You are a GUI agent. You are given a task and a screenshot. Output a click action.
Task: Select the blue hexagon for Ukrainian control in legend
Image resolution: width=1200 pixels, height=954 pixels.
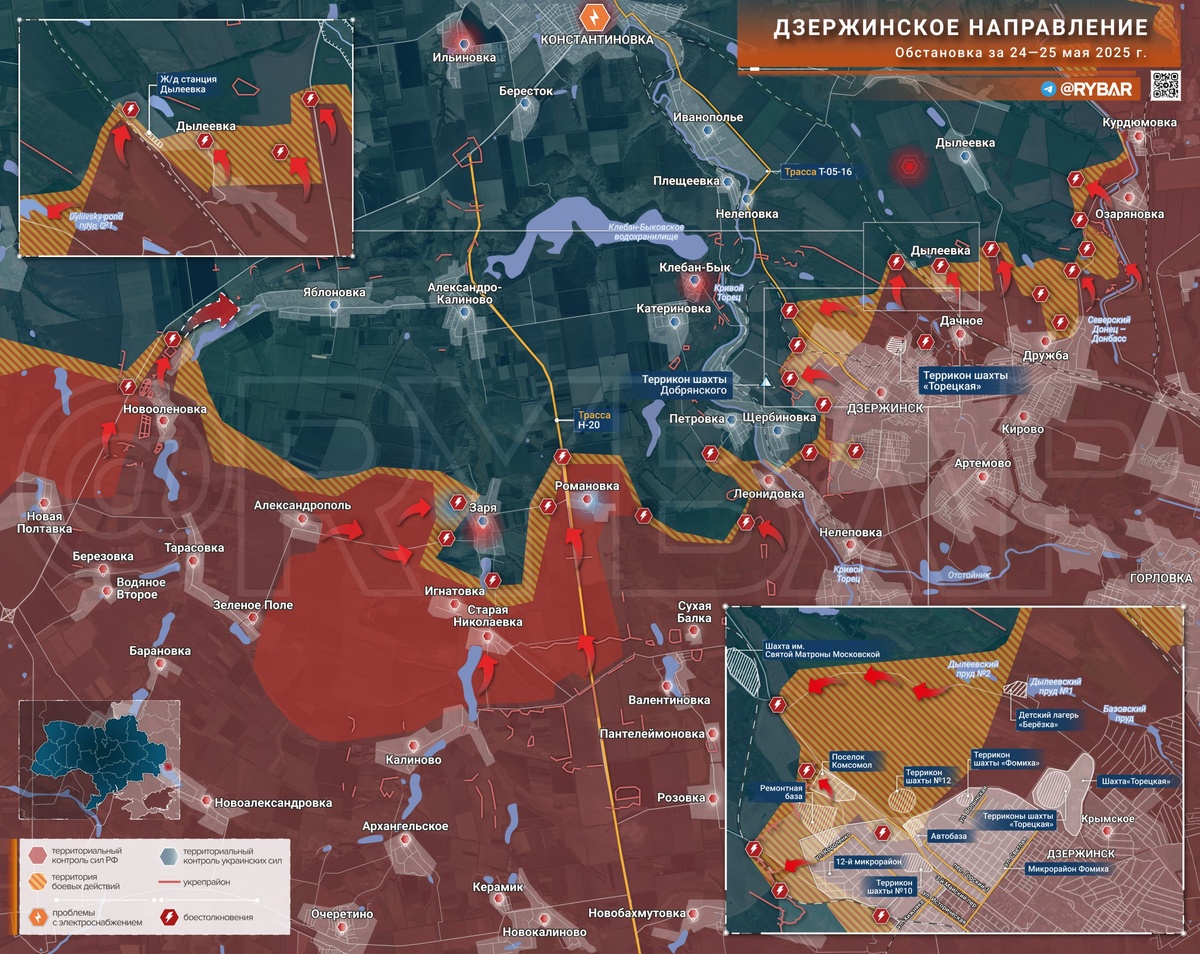pos(167,854)
